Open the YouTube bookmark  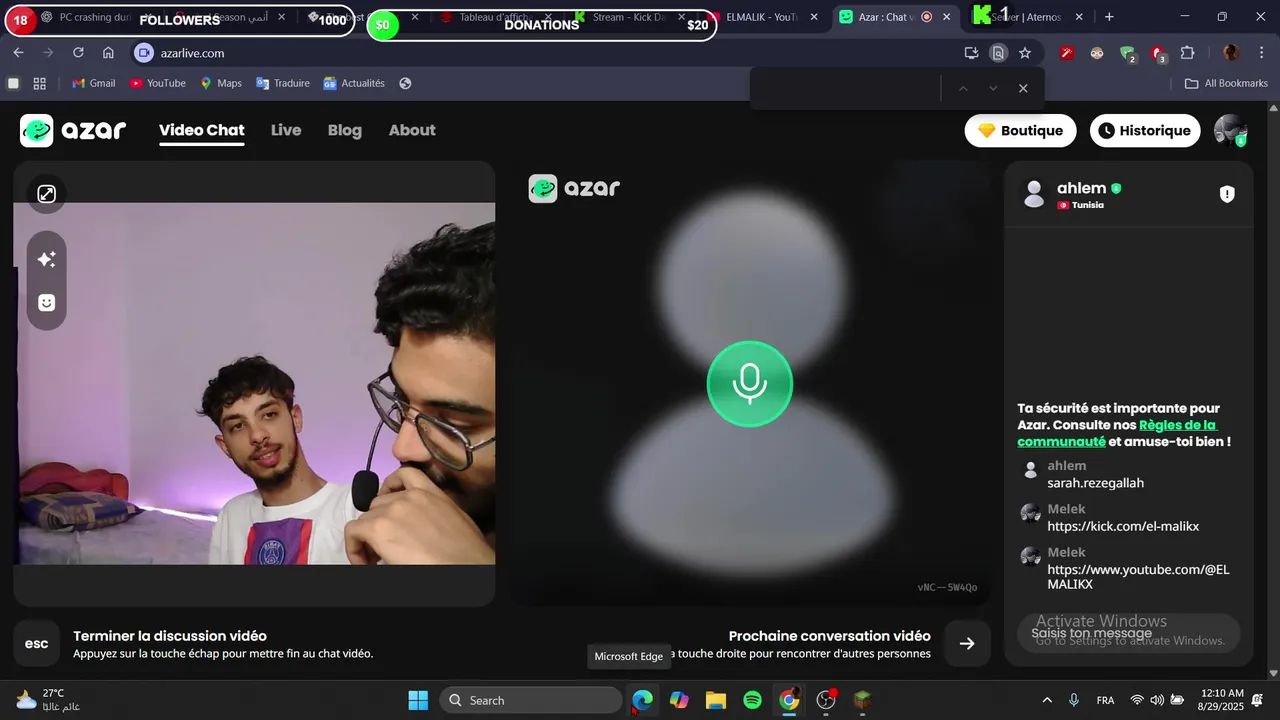coord(158,83)
